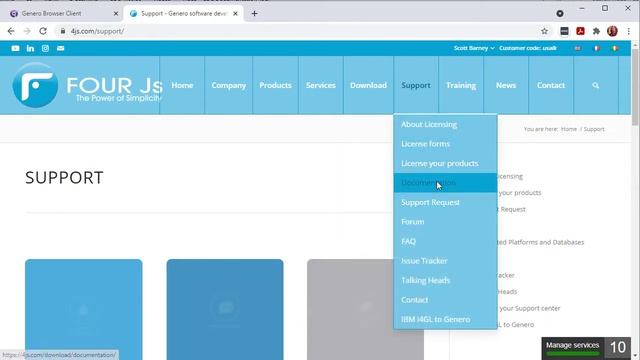Click the red PDF extension icon

pos(580,31)
